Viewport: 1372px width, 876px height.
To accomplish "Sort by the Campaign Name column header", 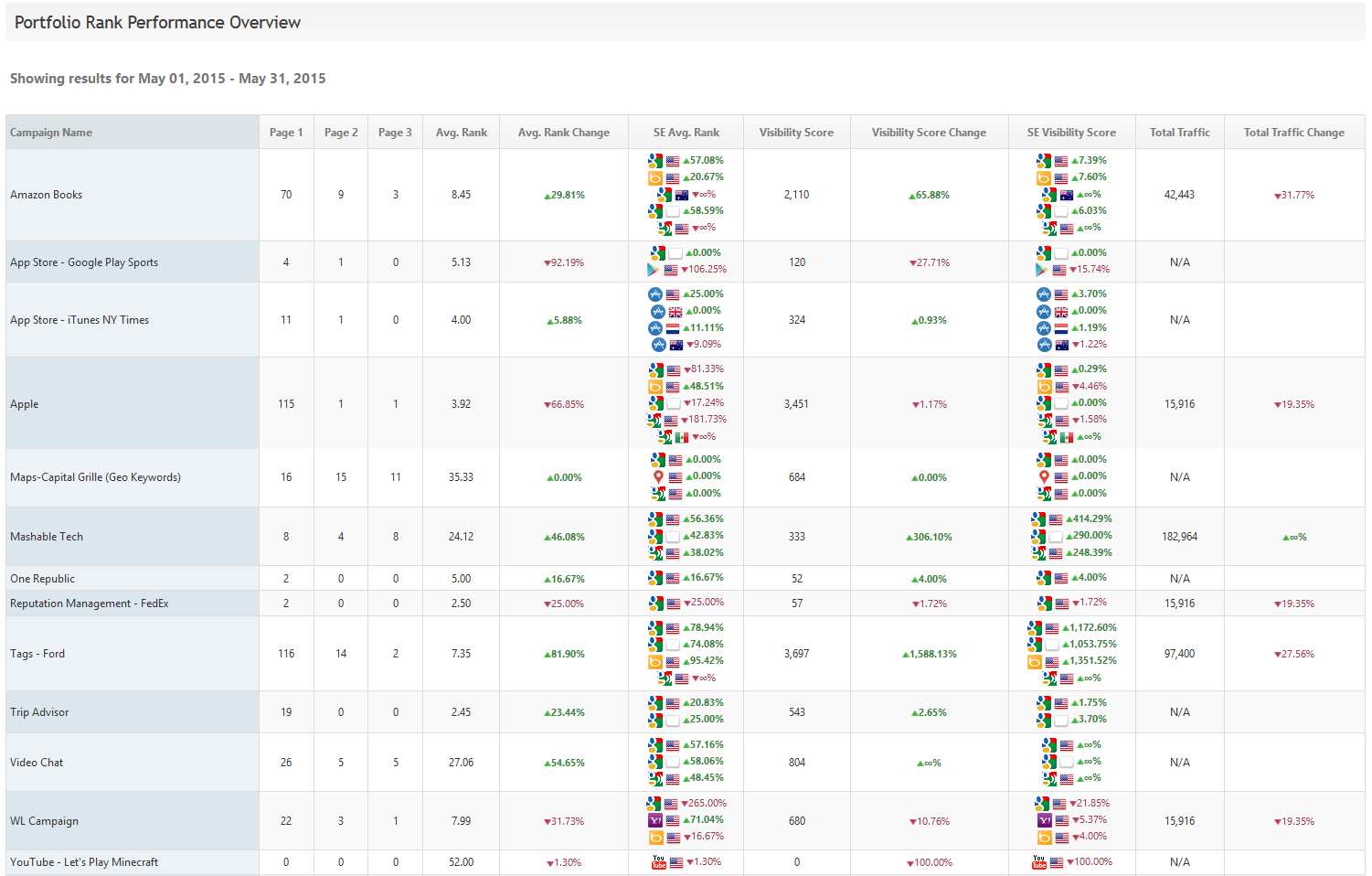I will [x=51, y=133].
